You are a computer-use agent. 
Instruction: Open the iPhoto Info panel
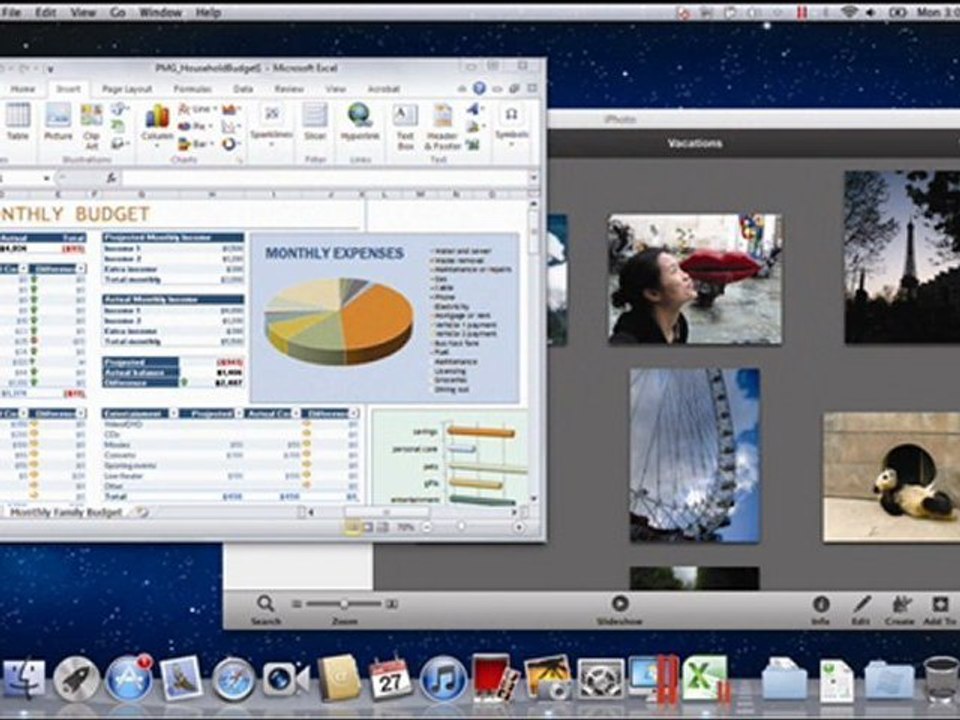point(821,610)
